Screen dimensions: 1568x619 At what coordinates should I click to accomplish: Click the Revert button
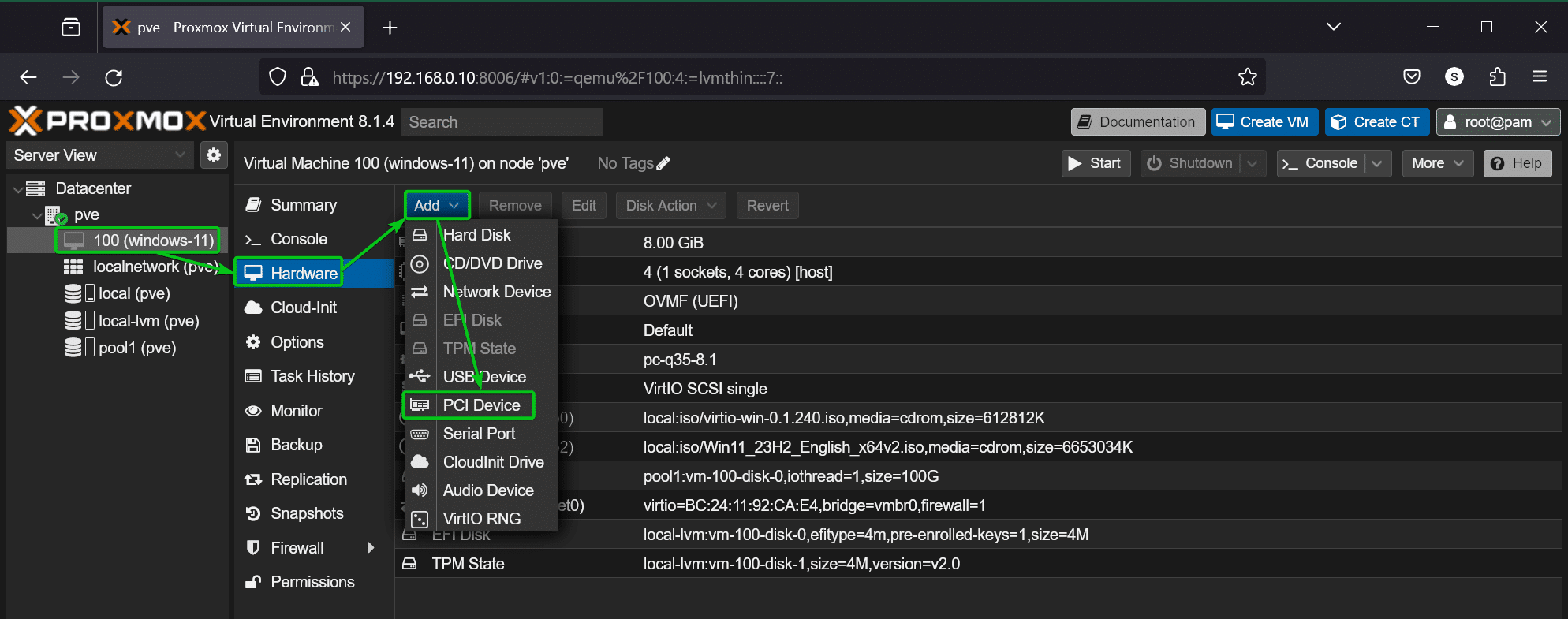(x=767, y=206)
